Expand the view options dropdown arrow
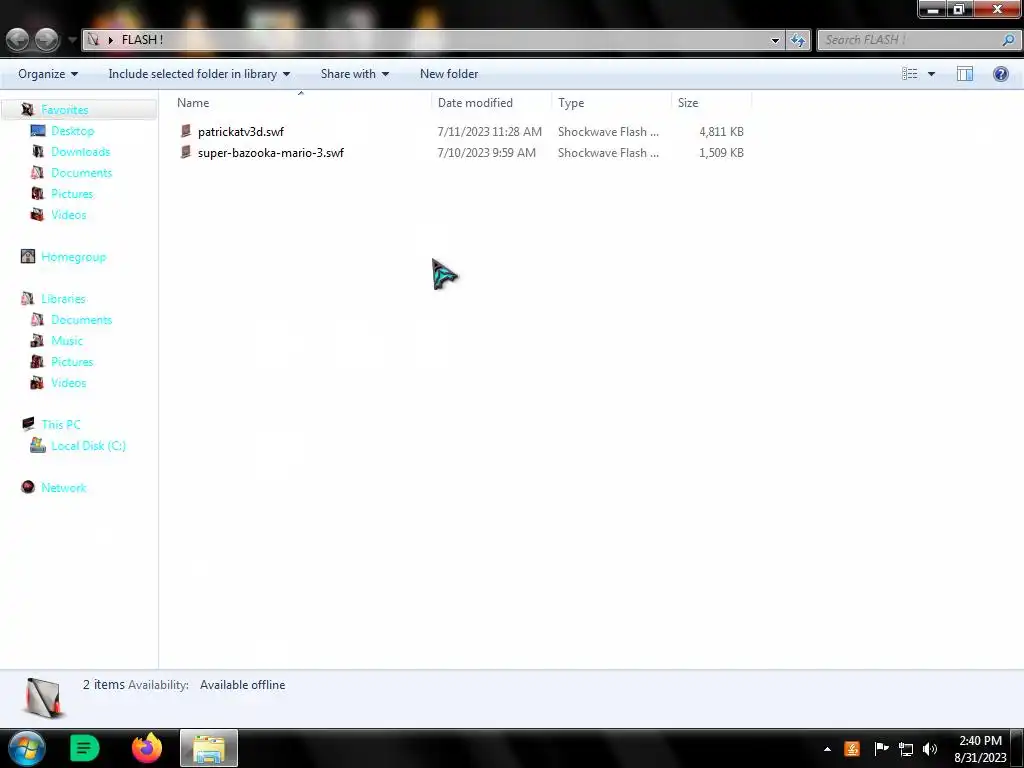The width and height of the screenshot is (1024, 768). pos(932,74)
